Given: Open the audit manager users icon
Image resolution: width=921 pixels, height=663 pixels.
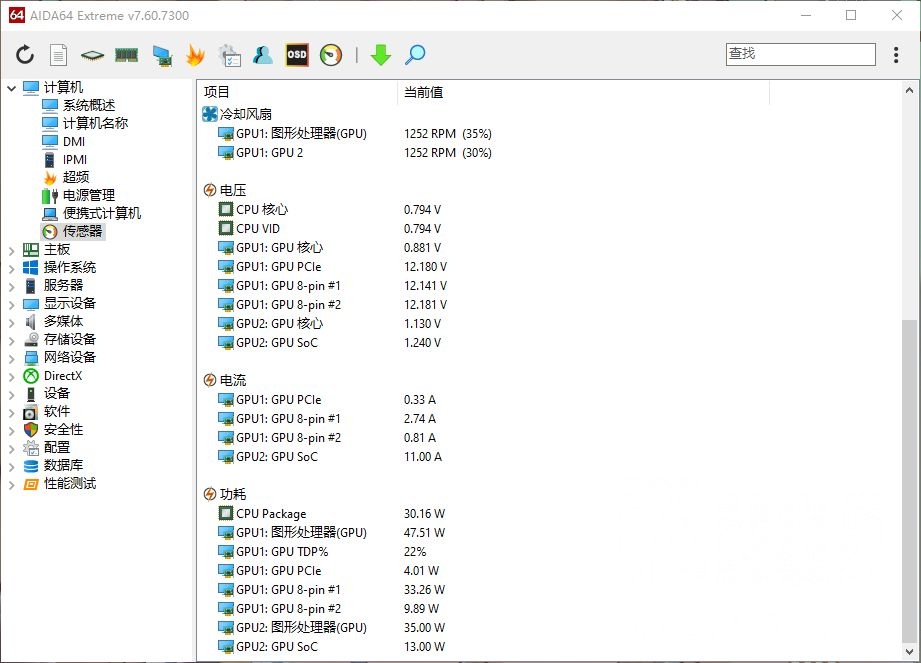Looking at the screenshot, I should (x=262, y=55).
